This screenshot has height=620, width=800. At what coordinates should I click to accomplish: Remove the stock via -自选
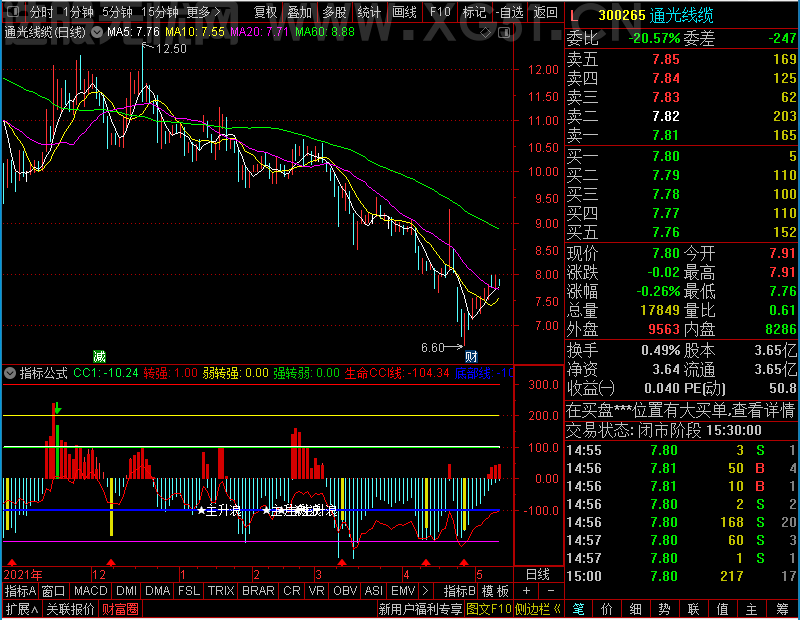[x=509, y=12]
